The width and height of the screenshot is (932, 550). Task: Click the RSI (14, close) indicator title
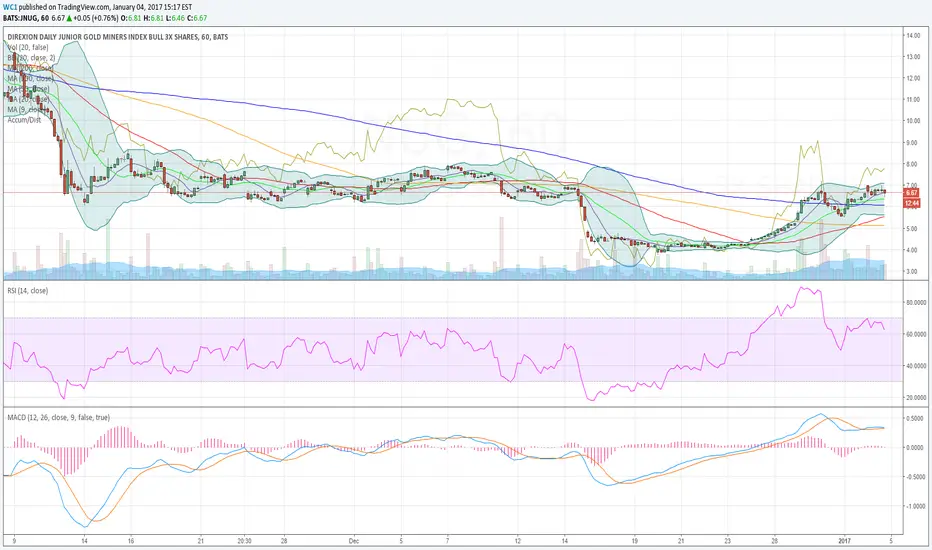(x=27, y=291)
